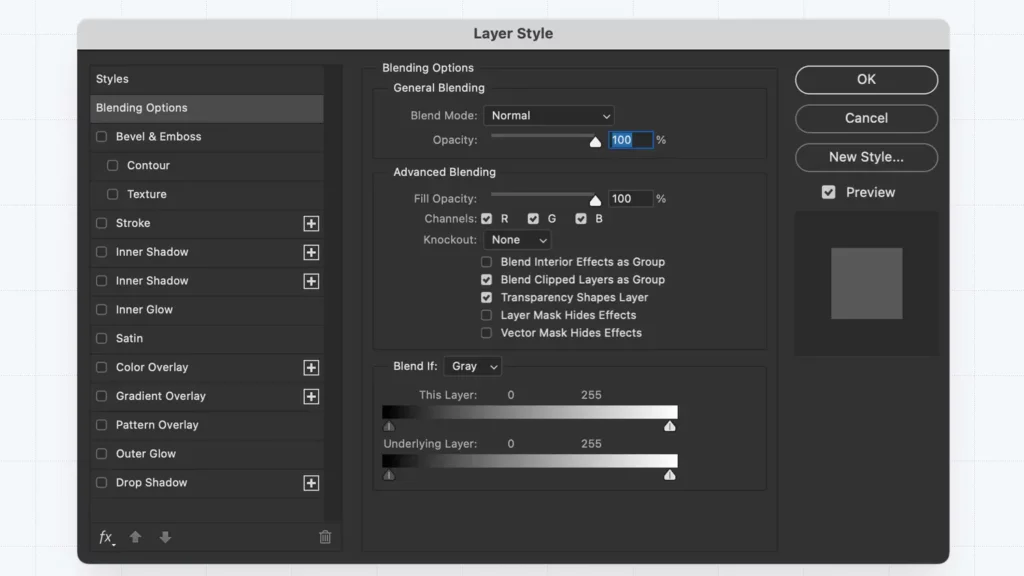
Task: Click the Fill Opacity slider handle
Action: point(595,200)
